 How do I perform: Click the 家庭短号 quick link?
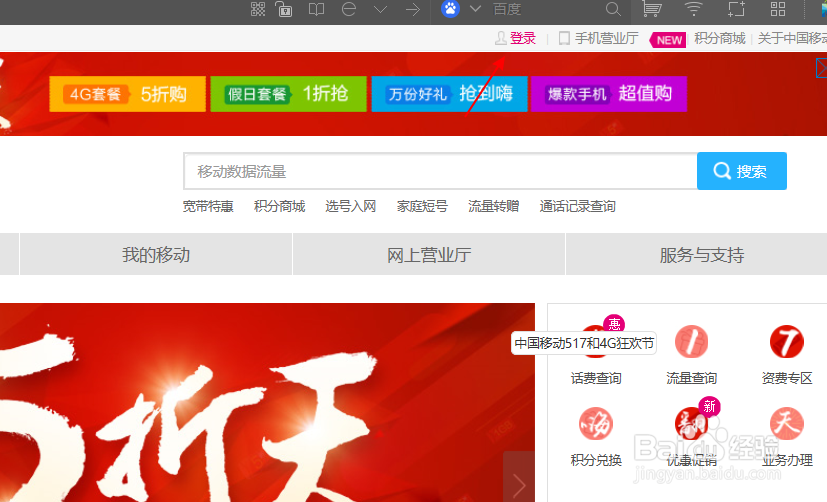tap(422, 206)
